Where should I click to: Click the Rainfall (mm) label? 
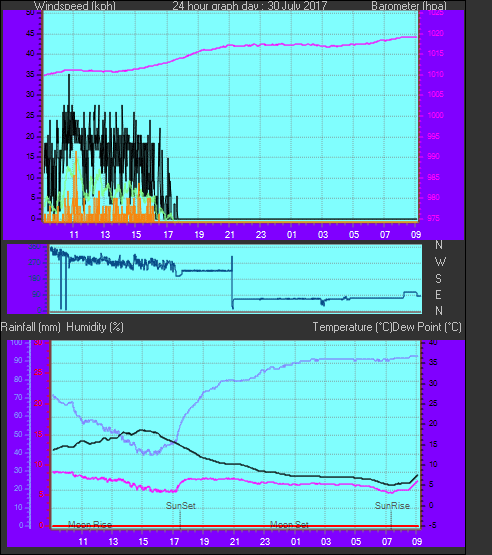click(x=30, y=327)
